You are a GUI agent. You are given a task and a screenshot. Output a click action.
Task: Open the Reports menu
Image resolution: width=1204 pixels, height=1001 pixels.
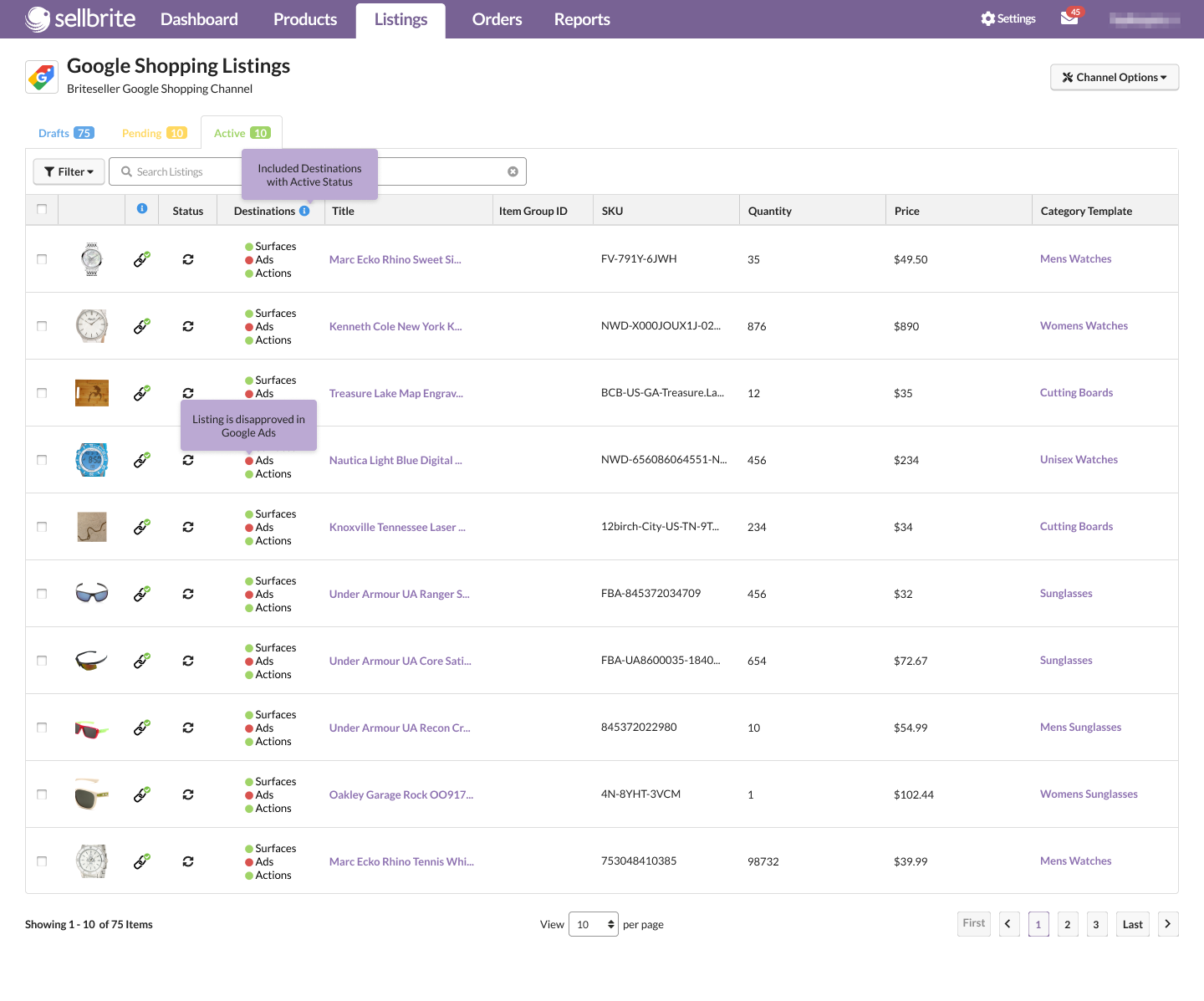582,19
